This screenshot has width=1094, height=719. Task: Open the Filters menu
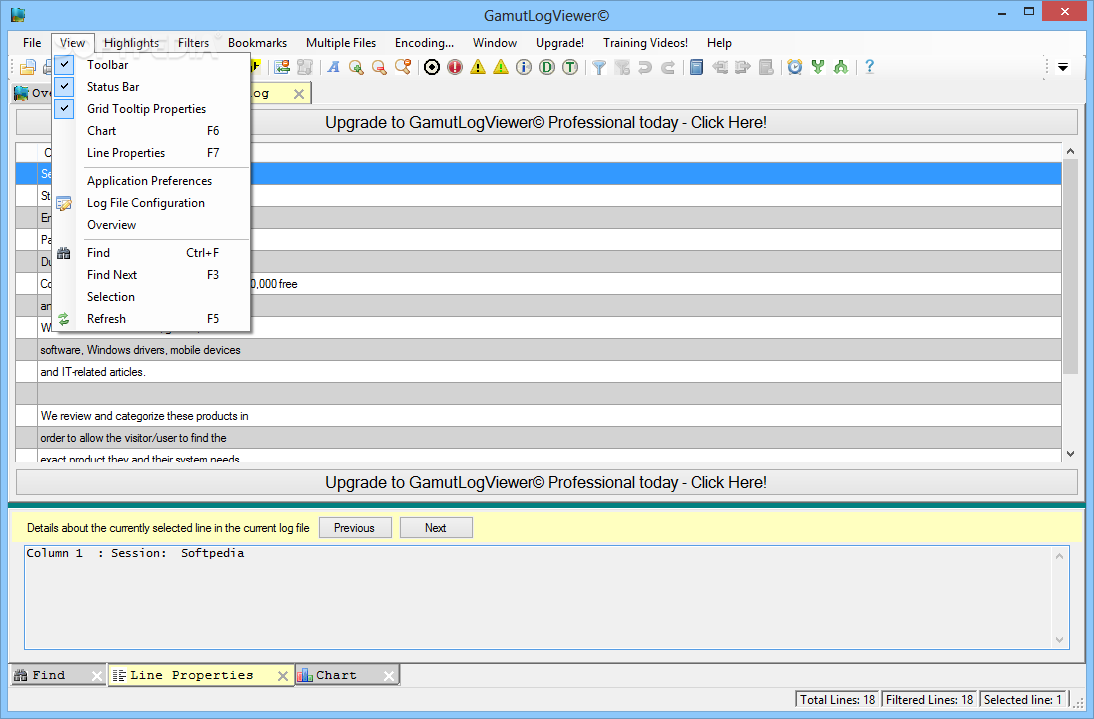(193, 43)
